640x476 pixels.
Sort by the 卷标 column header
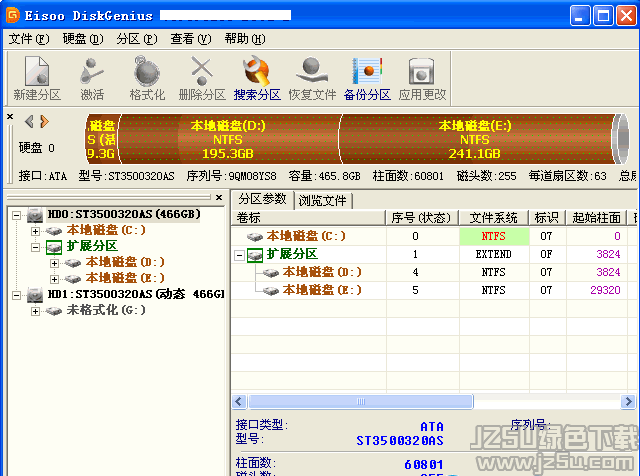(309, 218)
